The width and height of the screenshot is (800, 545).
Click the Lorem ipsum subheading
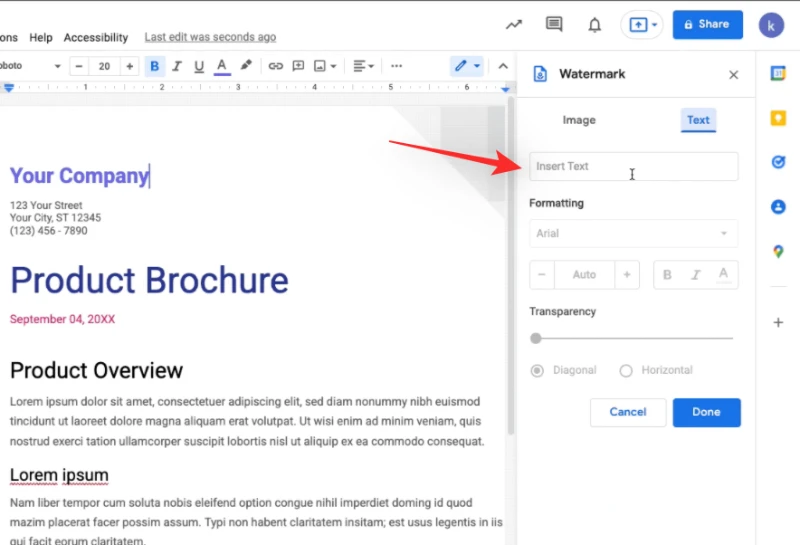point(59,476)
